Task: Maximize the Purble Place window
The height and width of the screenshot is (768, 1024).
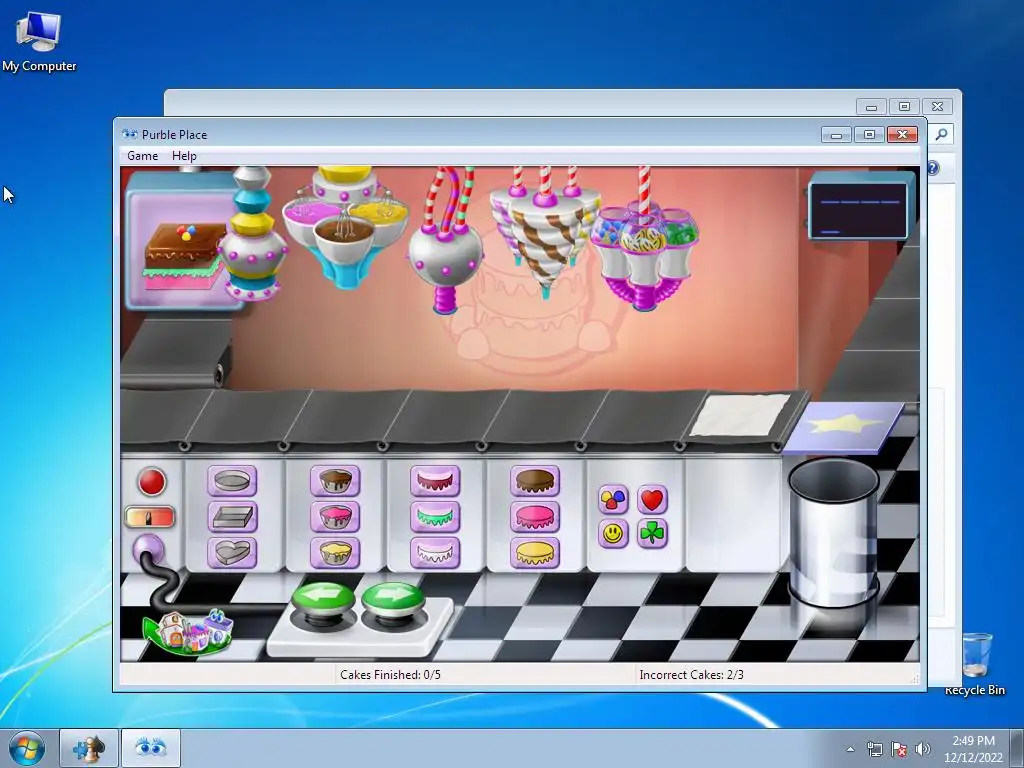Action: click(869, 135)
